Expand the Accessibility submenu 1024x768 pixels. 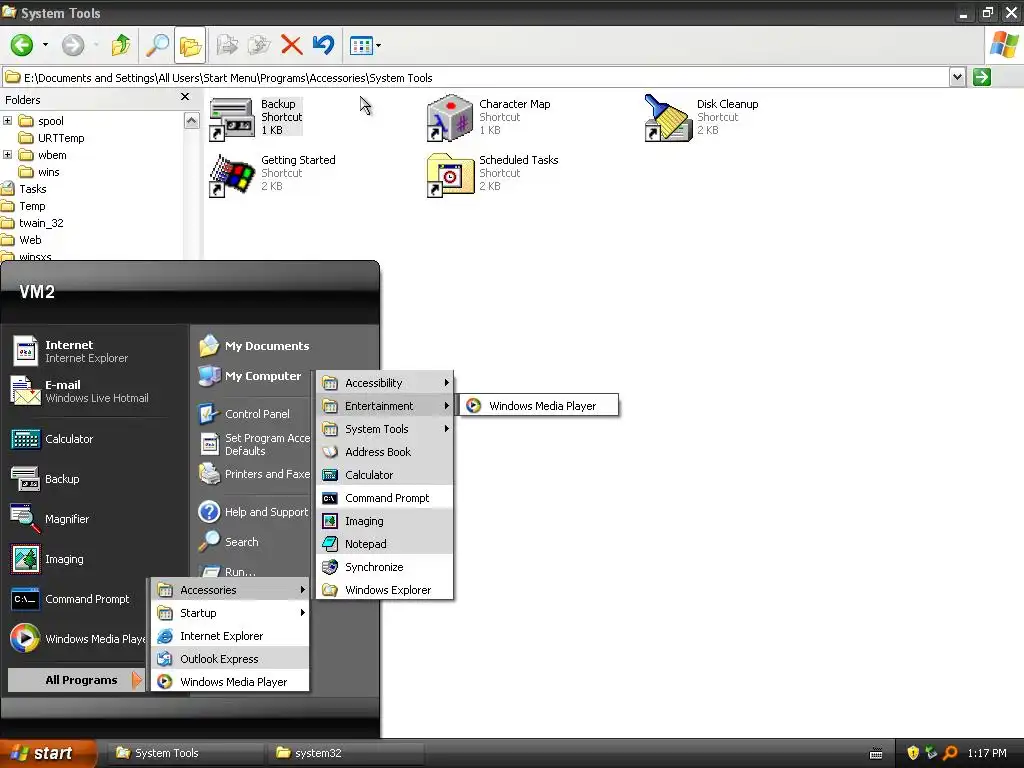coord(385,383)
